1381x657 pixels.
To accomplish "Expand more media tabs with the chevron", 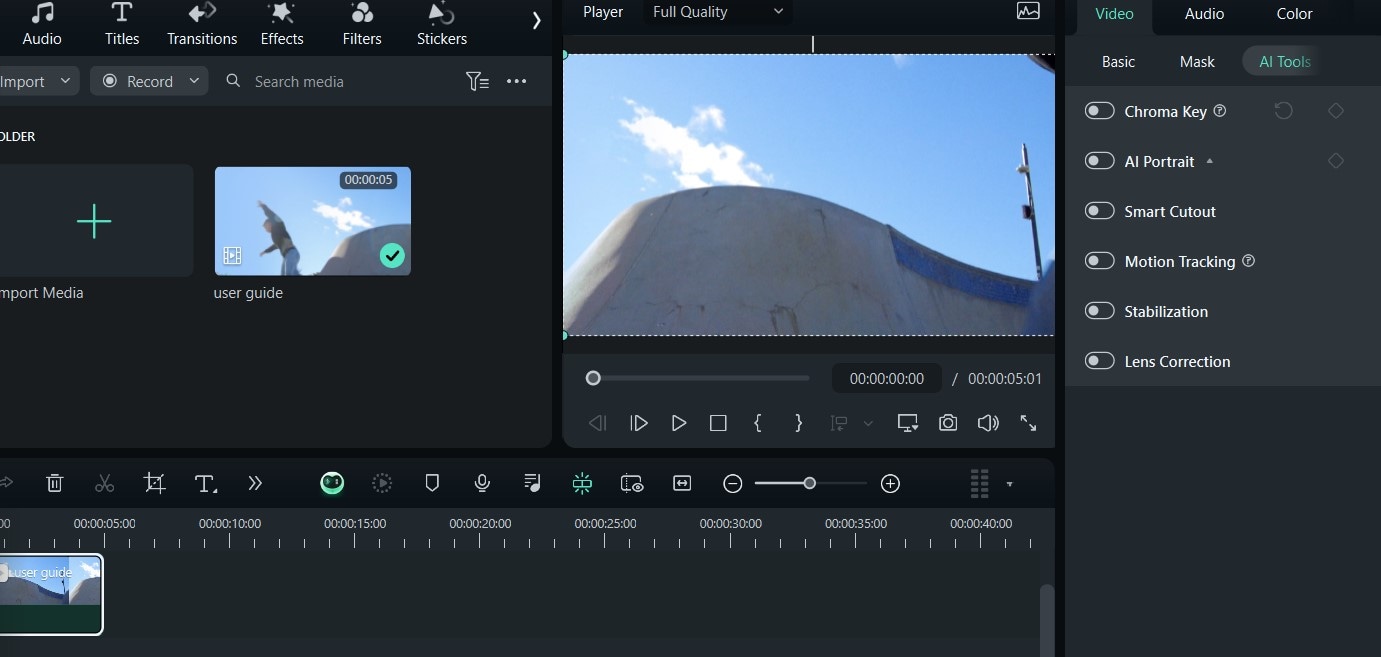I will 536,20.
